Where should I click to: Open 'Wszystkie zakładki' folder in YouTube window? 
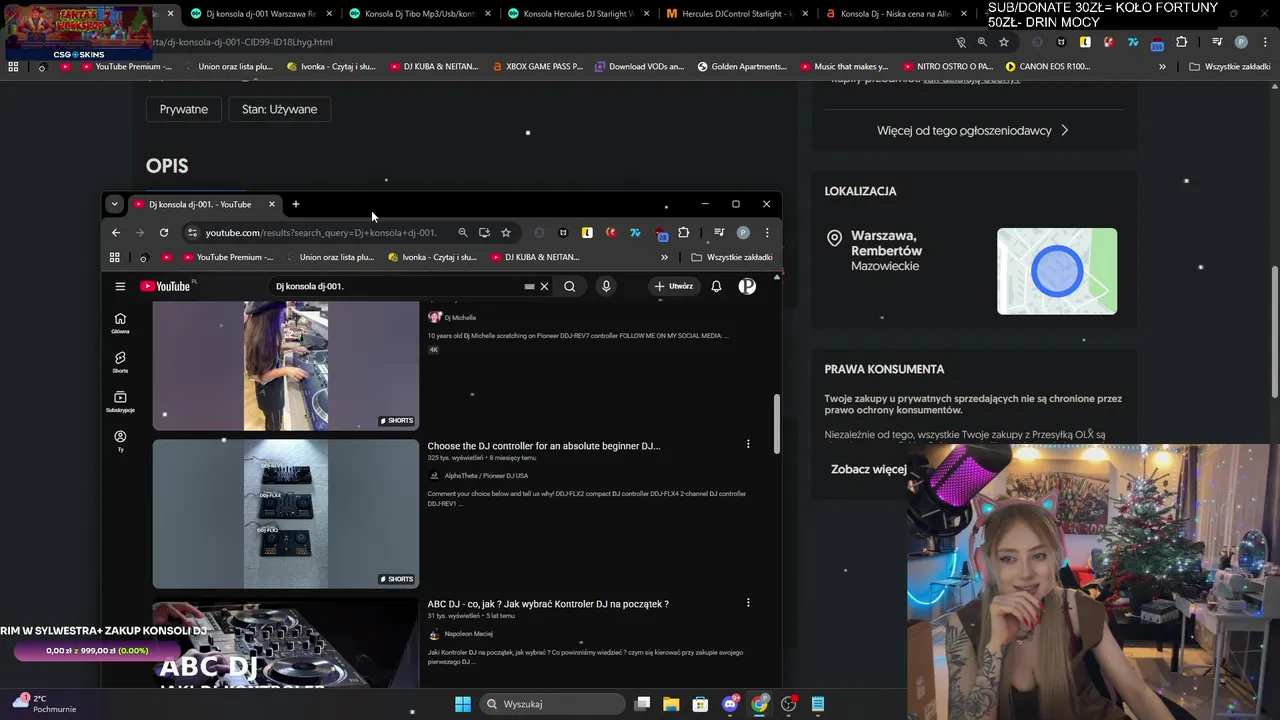[x=732, y=257]
